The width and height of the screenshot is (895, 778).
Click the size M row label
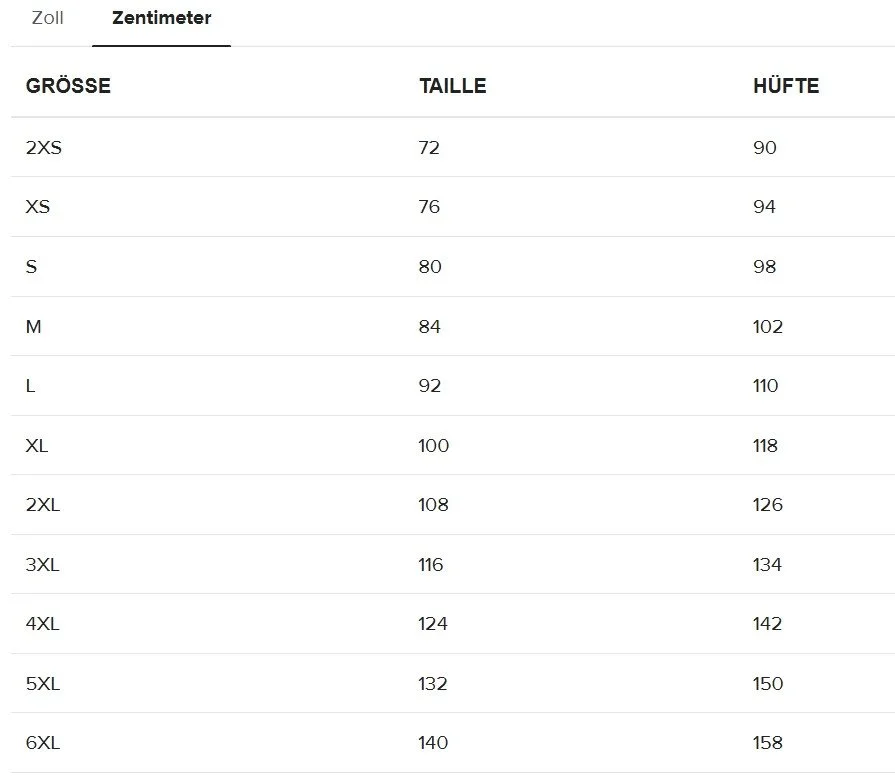pos(34,326)
